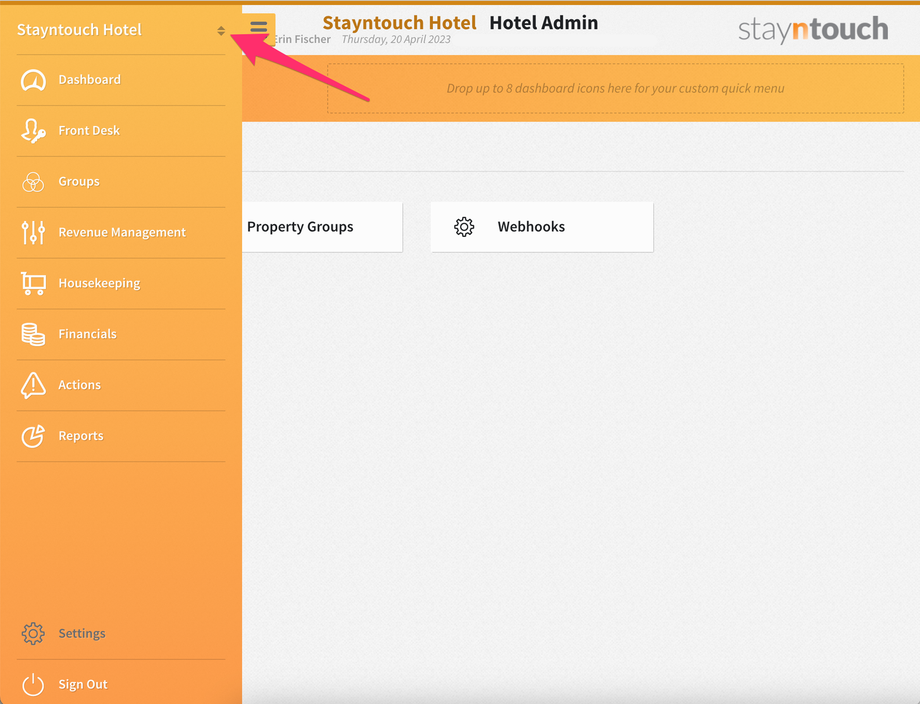920x704 pixels.
Task: Click the Sign Out power icon
Action: pos(33,685)
